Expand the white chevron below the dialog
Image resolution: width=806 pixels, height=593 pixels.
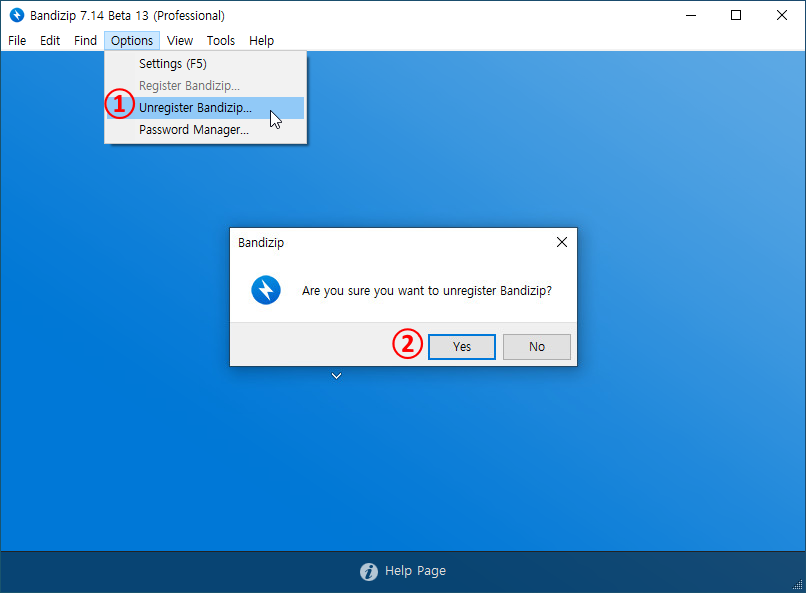coord(337,376)
